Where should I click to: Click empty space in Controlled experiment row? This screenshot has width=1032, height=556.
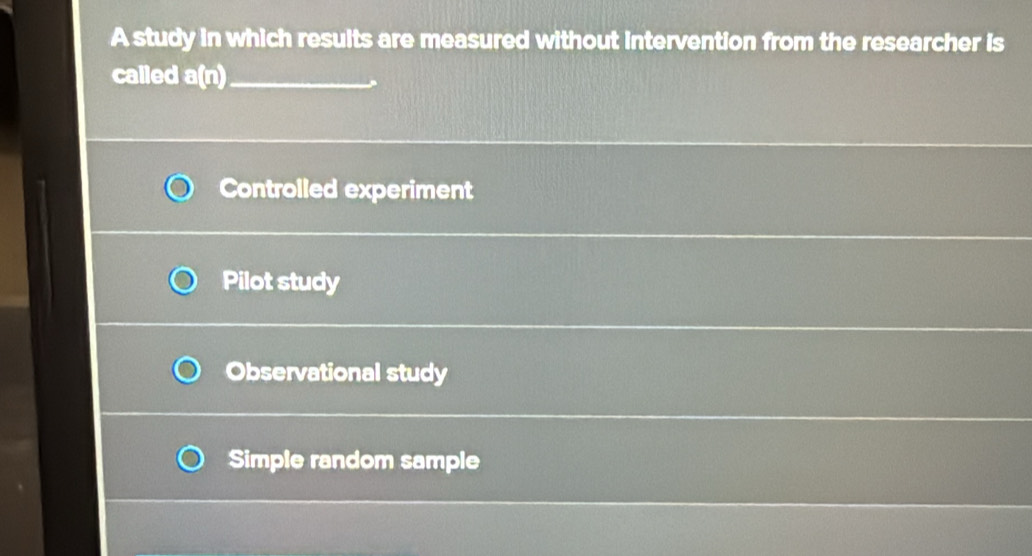tap(750, 190)
